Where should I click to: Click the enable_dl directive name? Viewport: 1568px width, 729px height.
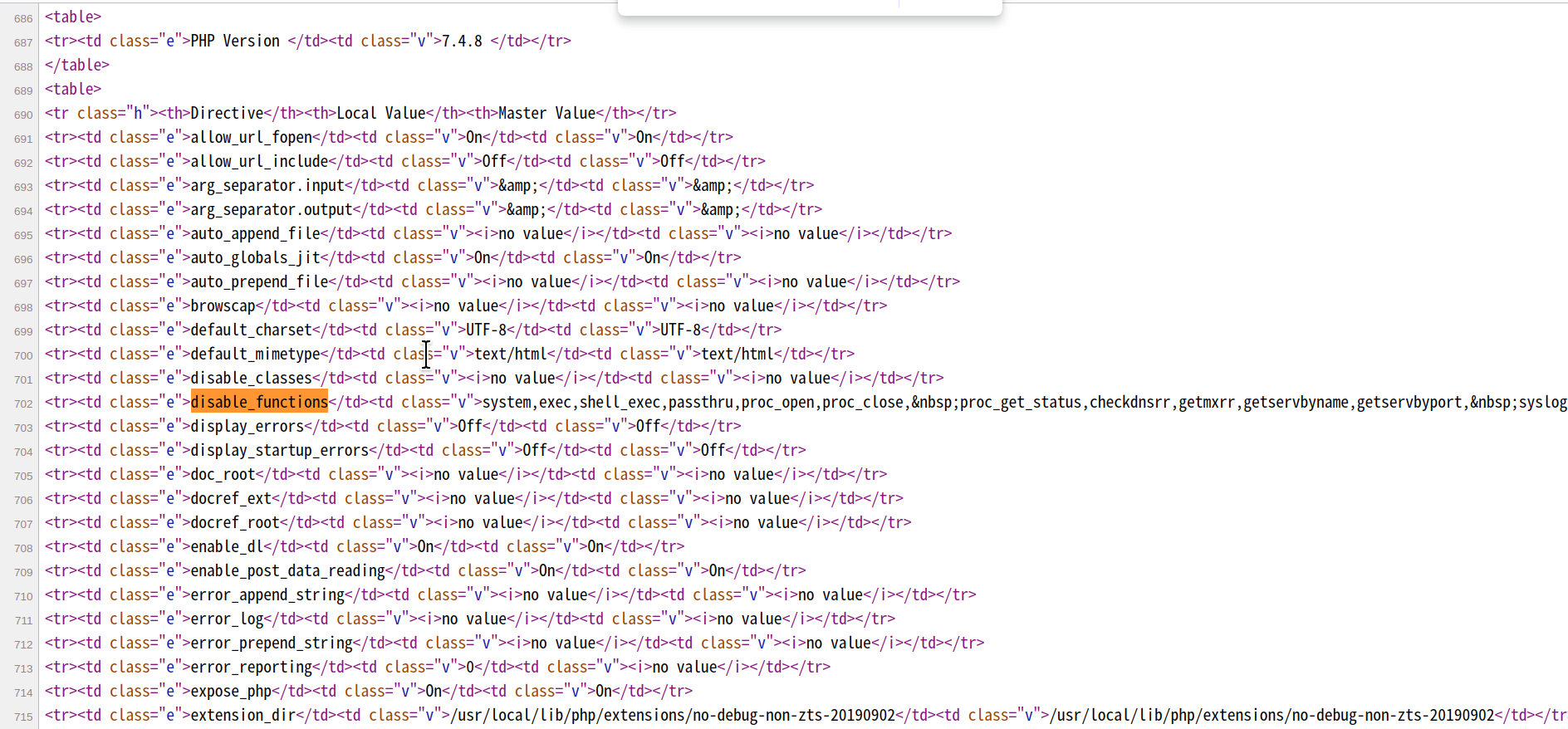tap(226, 546)
